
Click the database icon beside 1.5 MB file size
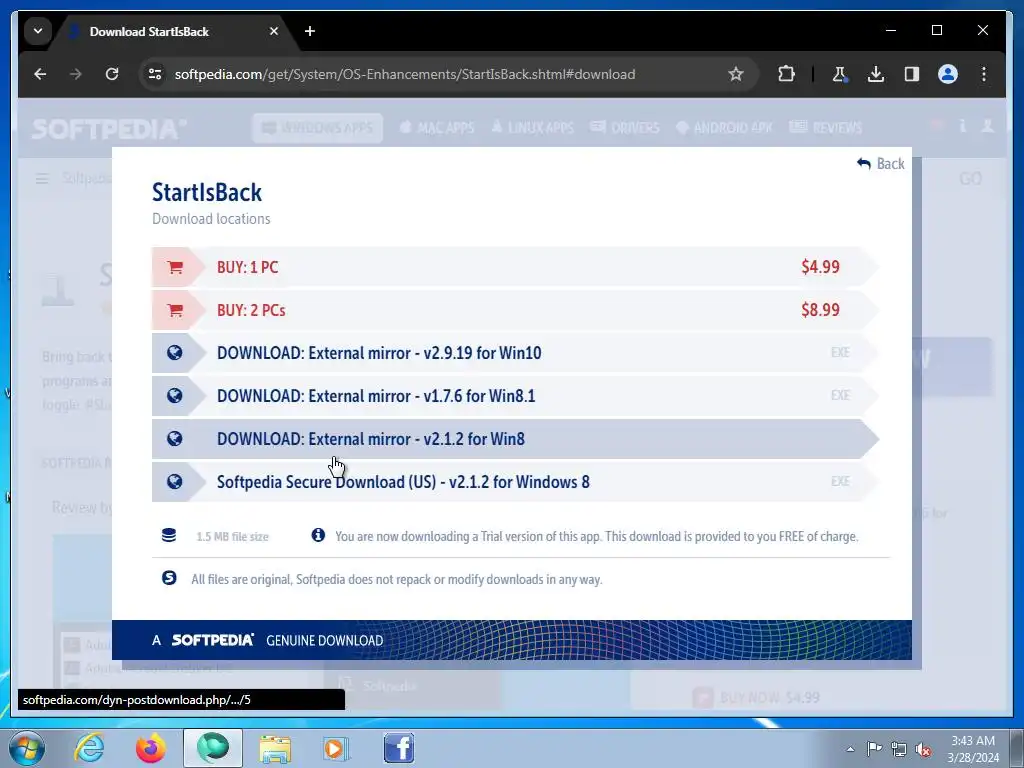(x=168, y=536)
